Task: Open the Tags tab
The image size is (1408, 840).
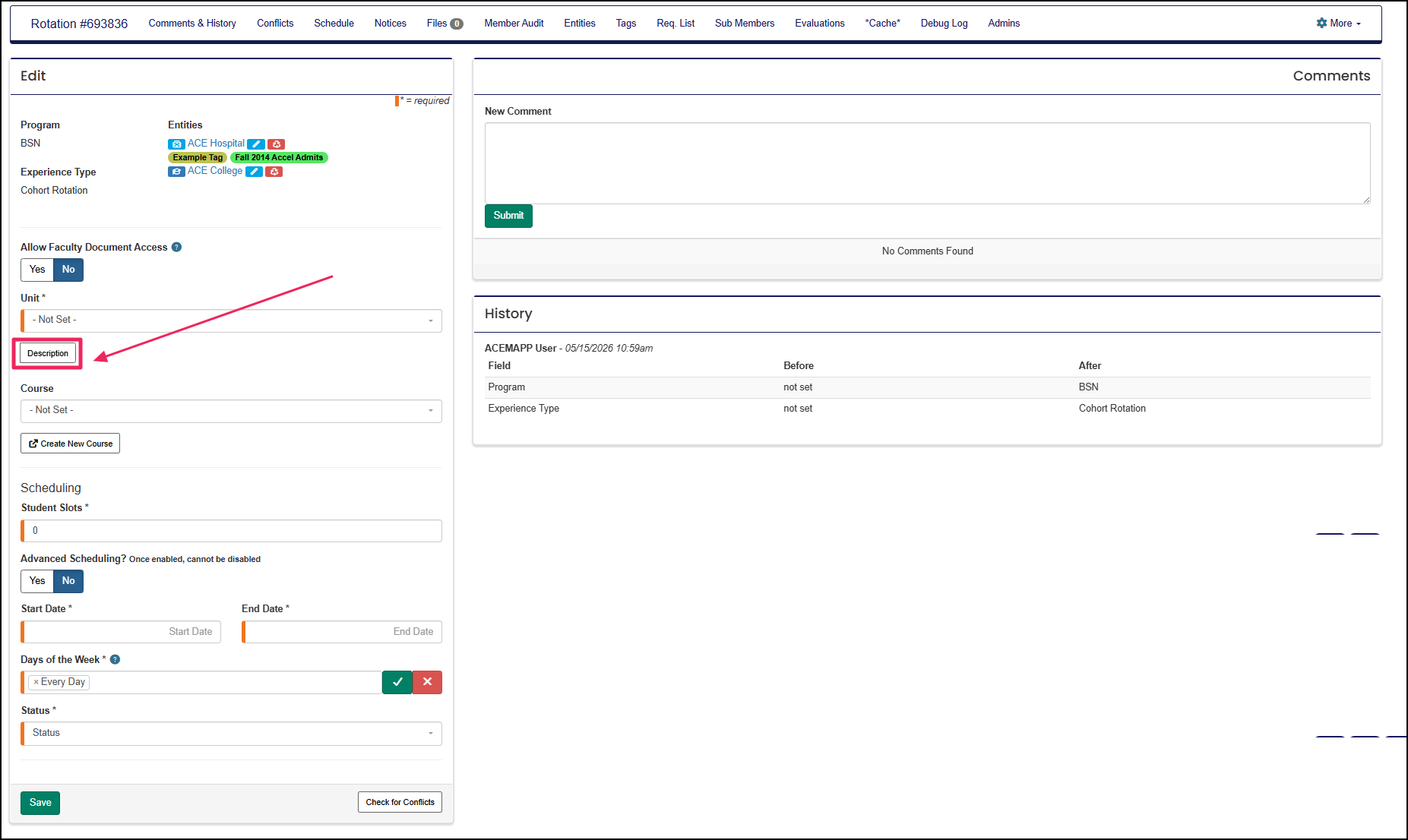Action: pos(626,23)
